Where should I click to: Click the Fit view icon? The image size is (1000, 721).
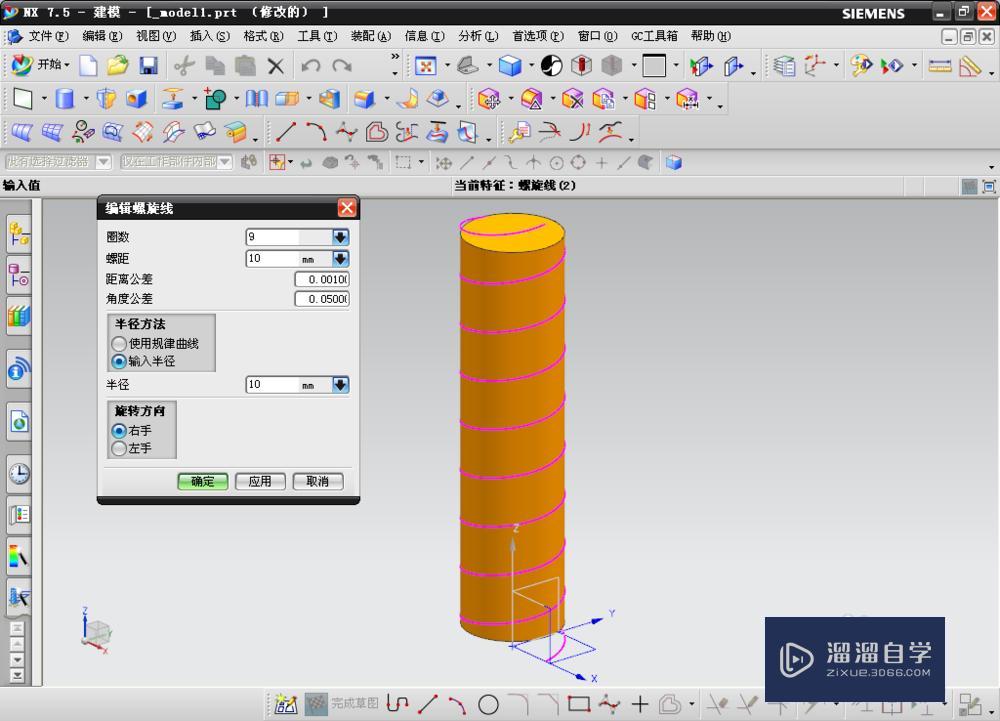click(x=425, y=66)
